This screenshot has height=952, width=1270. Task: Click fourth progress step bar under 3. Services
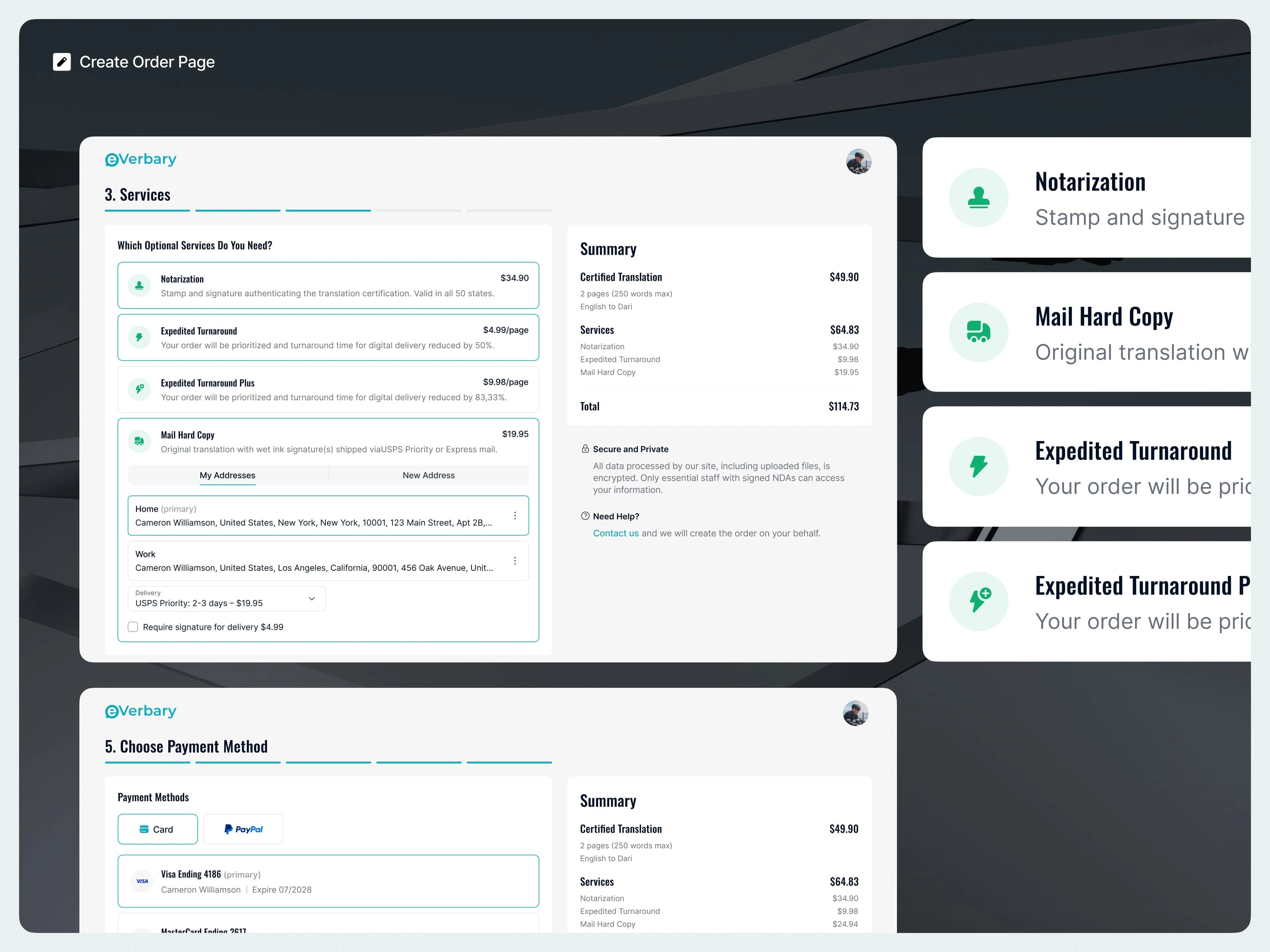419,211
